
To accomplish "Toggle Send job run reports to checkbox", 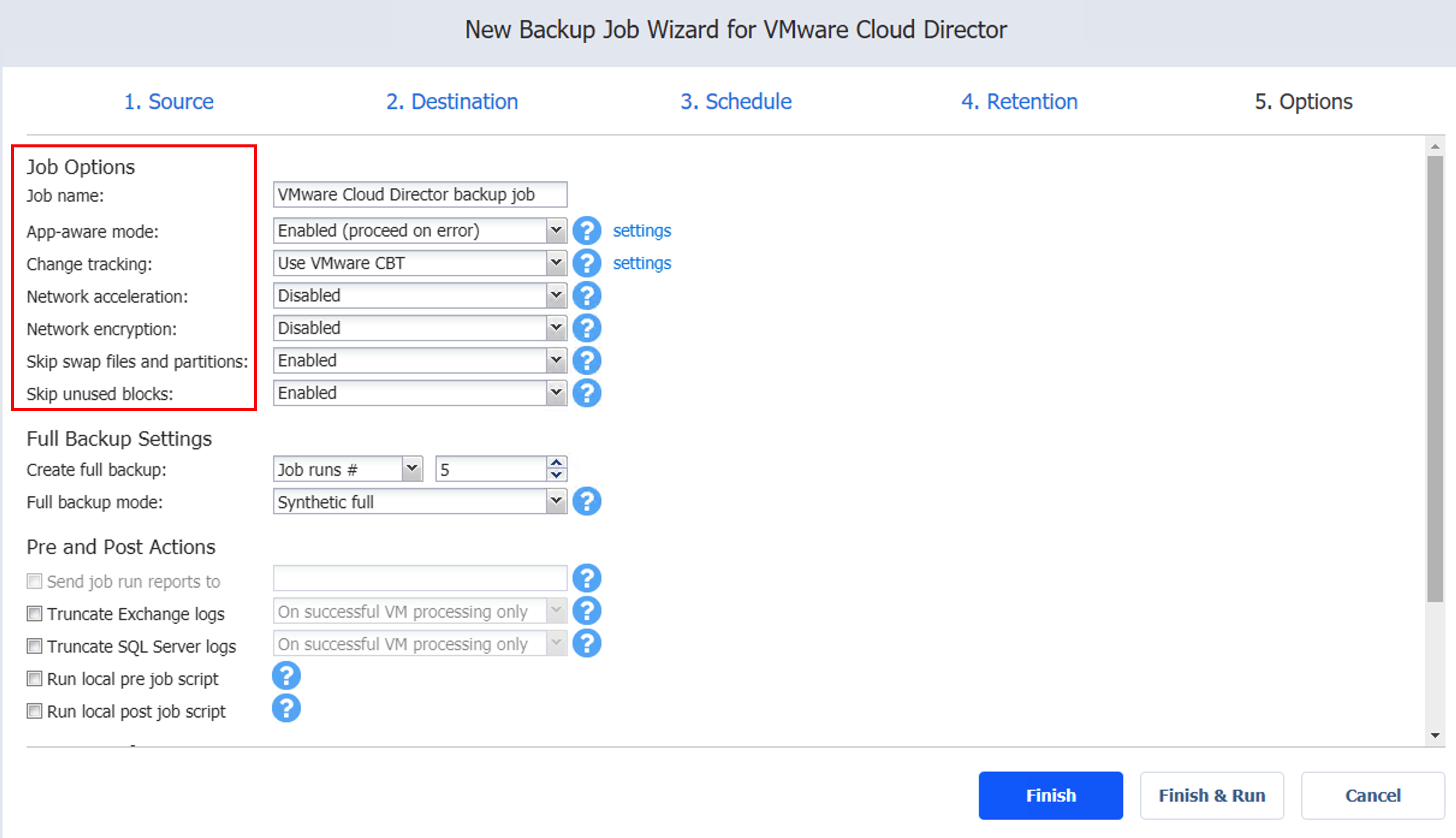I will 34,581.
